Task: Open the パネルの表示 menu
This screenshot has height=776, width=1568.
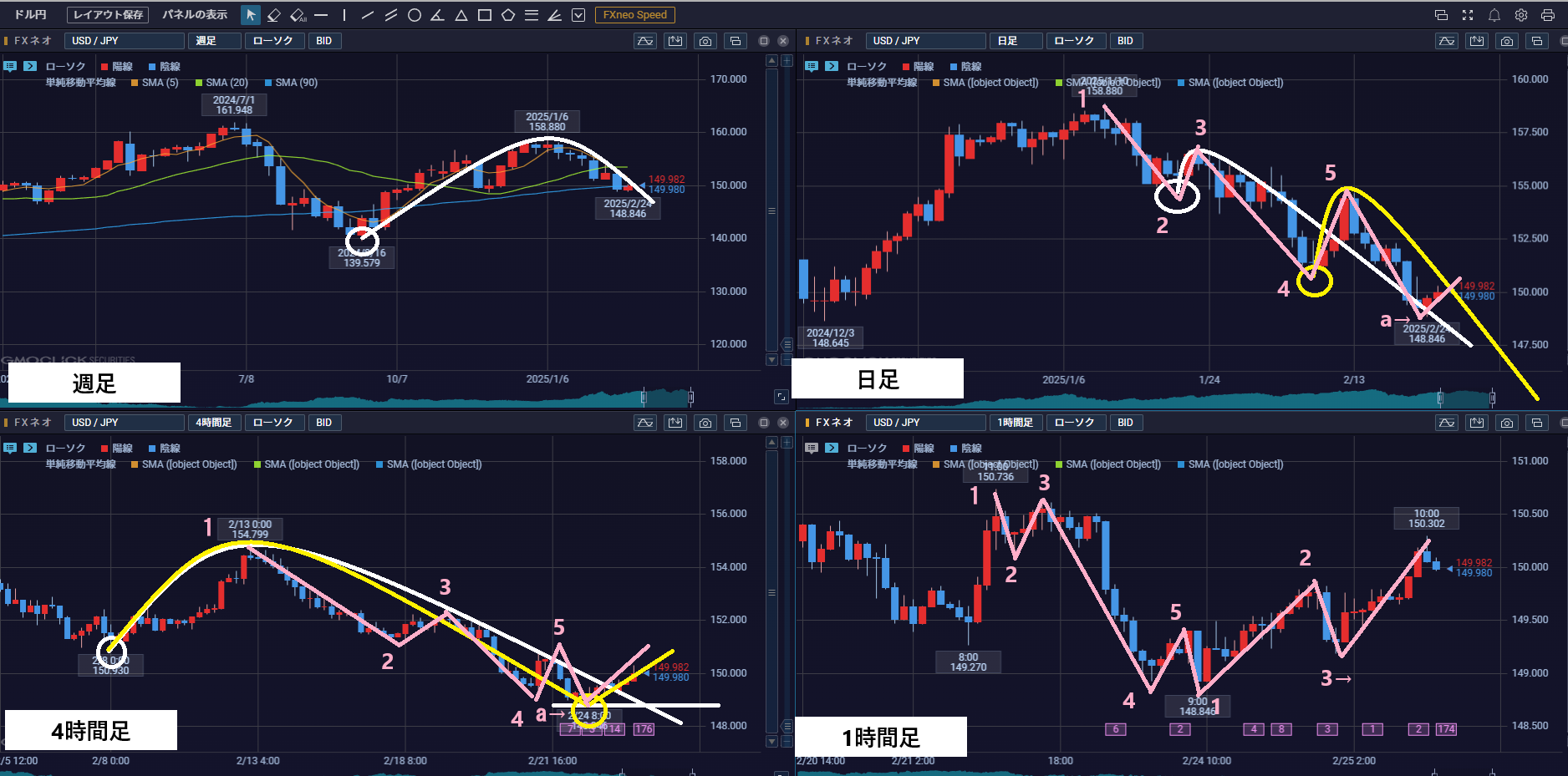Action: (x=195, y=15)
